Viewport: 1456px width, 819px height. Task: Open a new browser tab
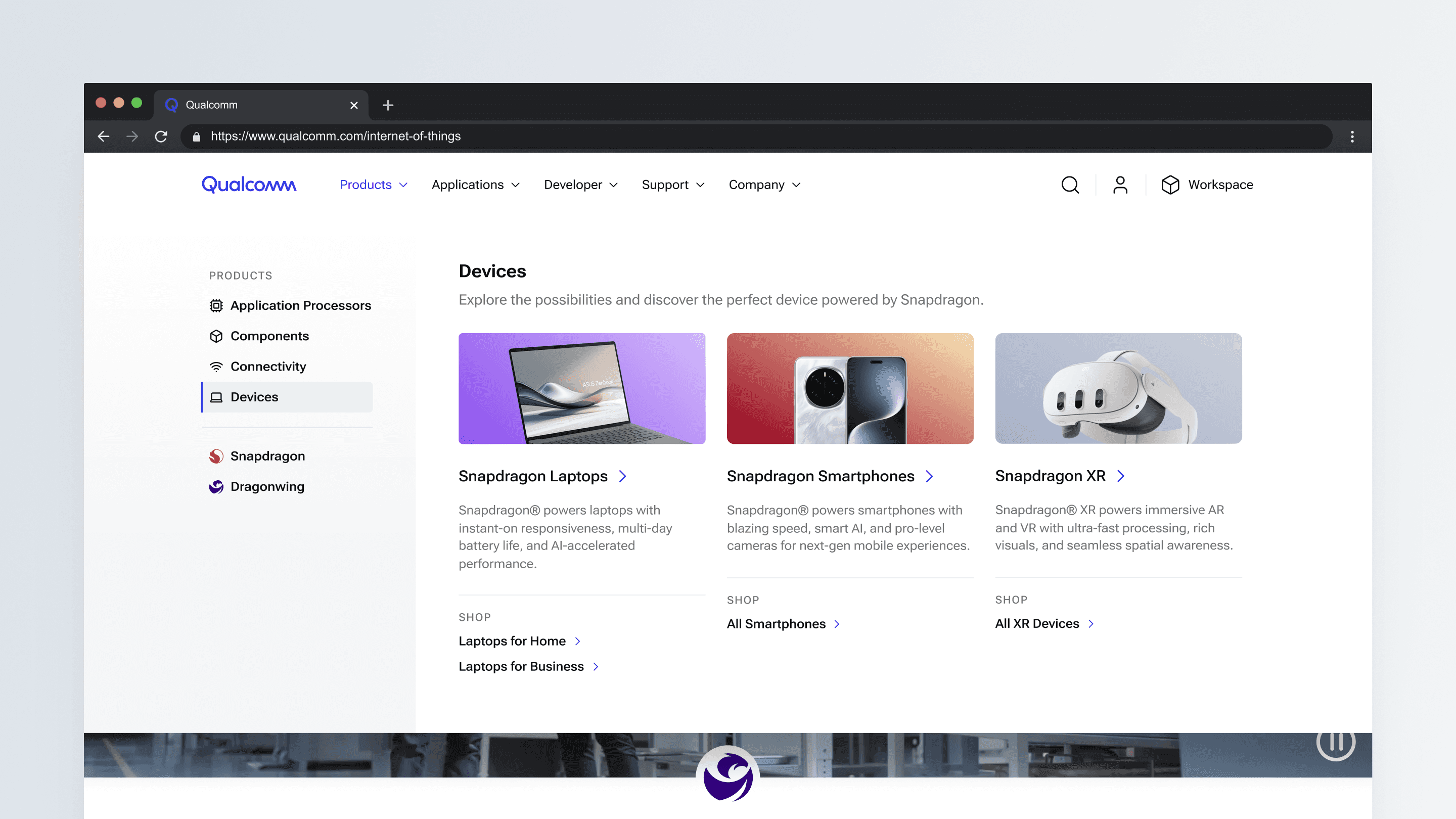click(x=388, y=105)
